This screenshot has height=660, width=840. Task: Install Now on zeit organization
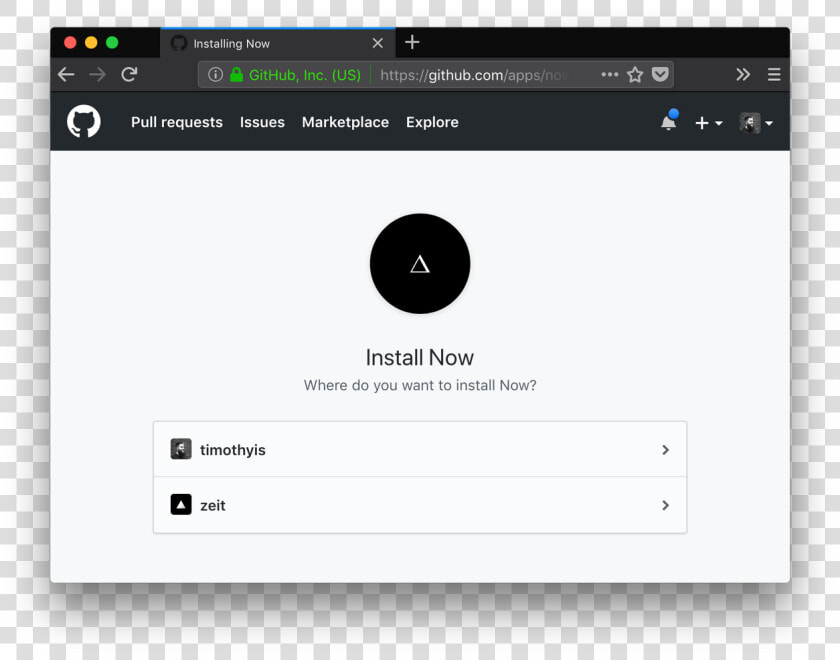pyautogui.click(x=420, y=505)
